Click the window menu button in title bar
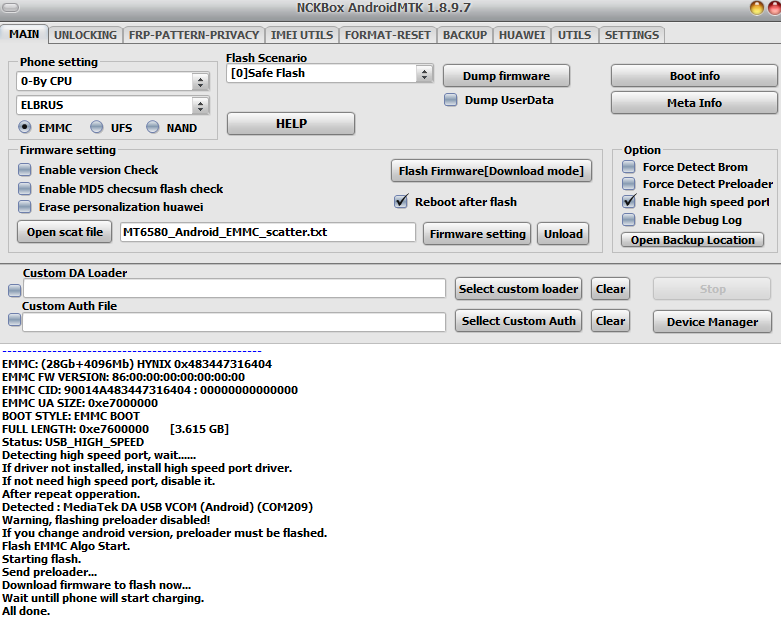This screenshot has height=640, width=781. pos(11,7)
